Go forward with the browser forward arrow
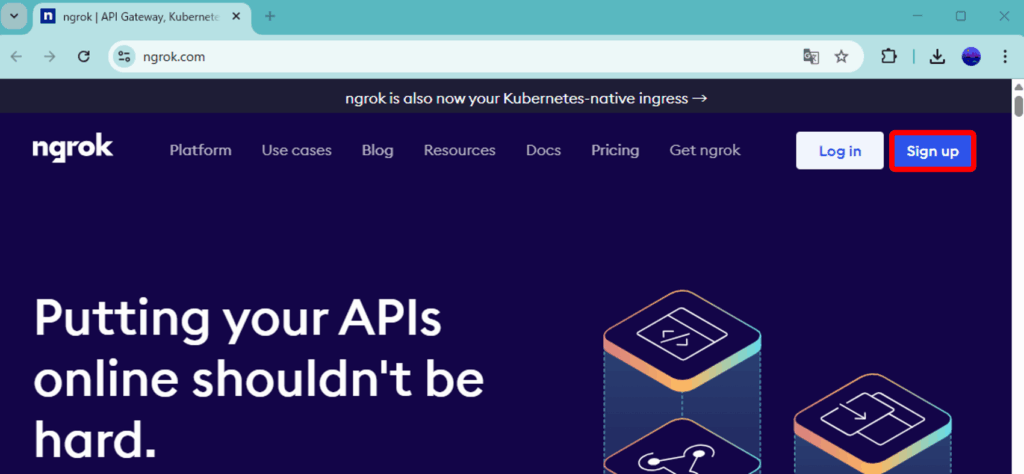Viewport: 1024px width, 474px height. (50, 57)
